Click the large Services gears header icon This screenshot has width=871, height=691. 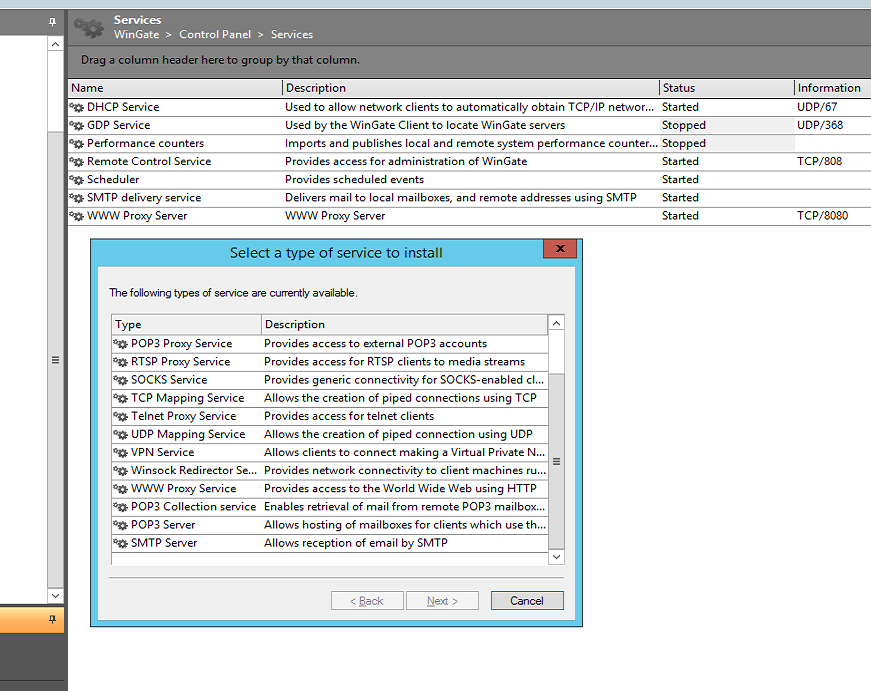89,27
